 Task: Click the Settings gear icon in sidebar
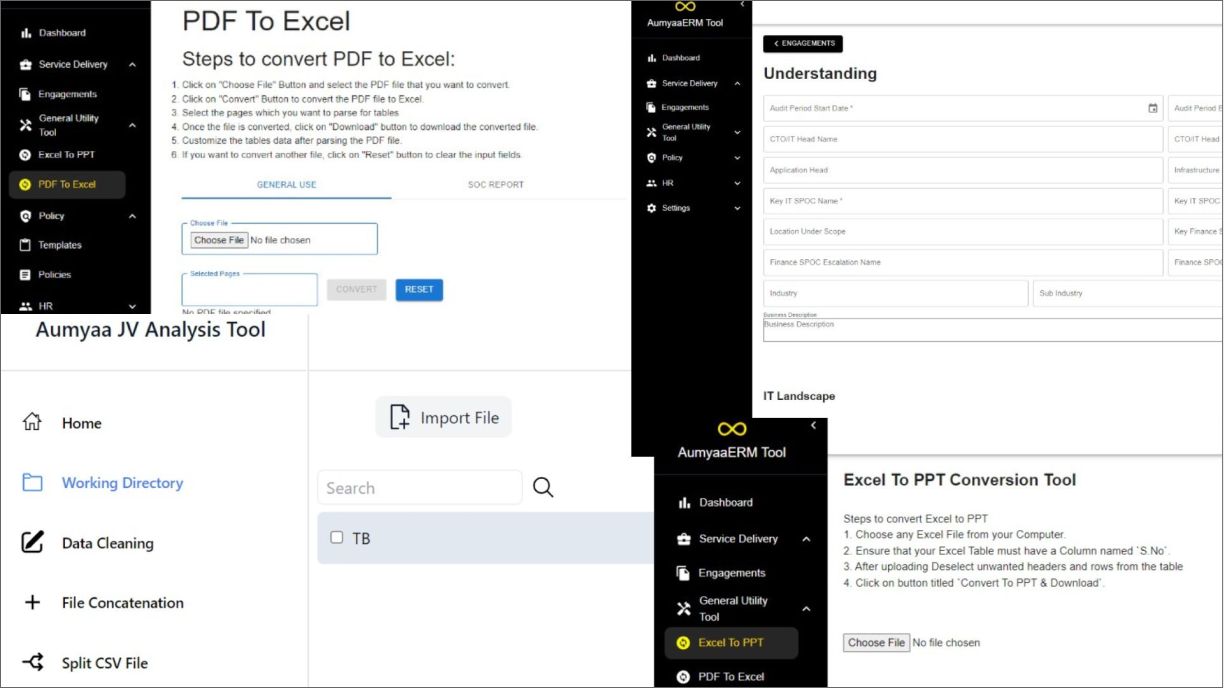(x=652, y=208)
